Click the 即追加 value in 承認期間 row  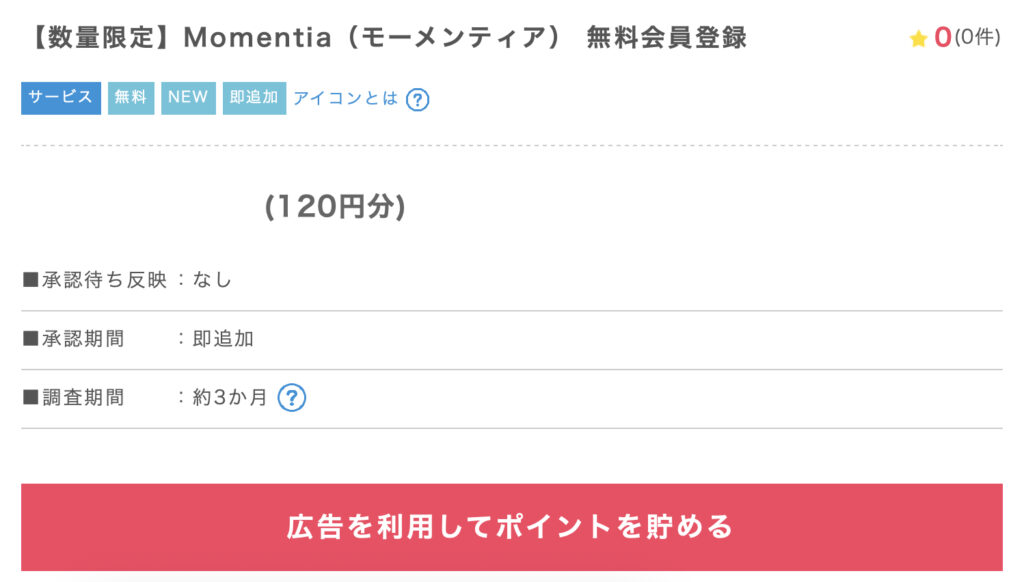click(223, 339)
